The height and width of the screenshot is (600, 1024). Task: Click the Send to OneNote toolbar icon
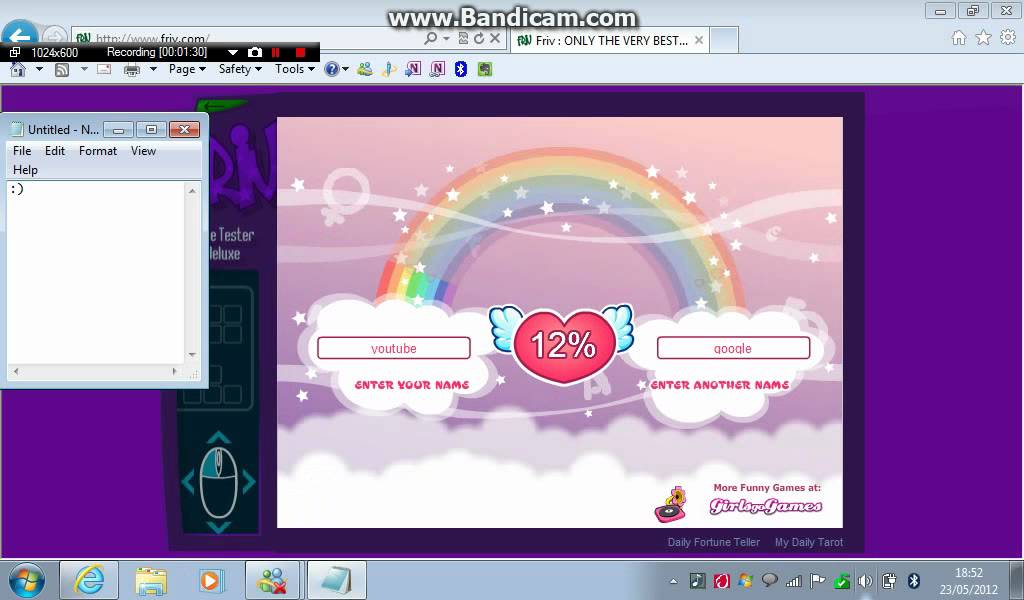(x=413, y=69)
